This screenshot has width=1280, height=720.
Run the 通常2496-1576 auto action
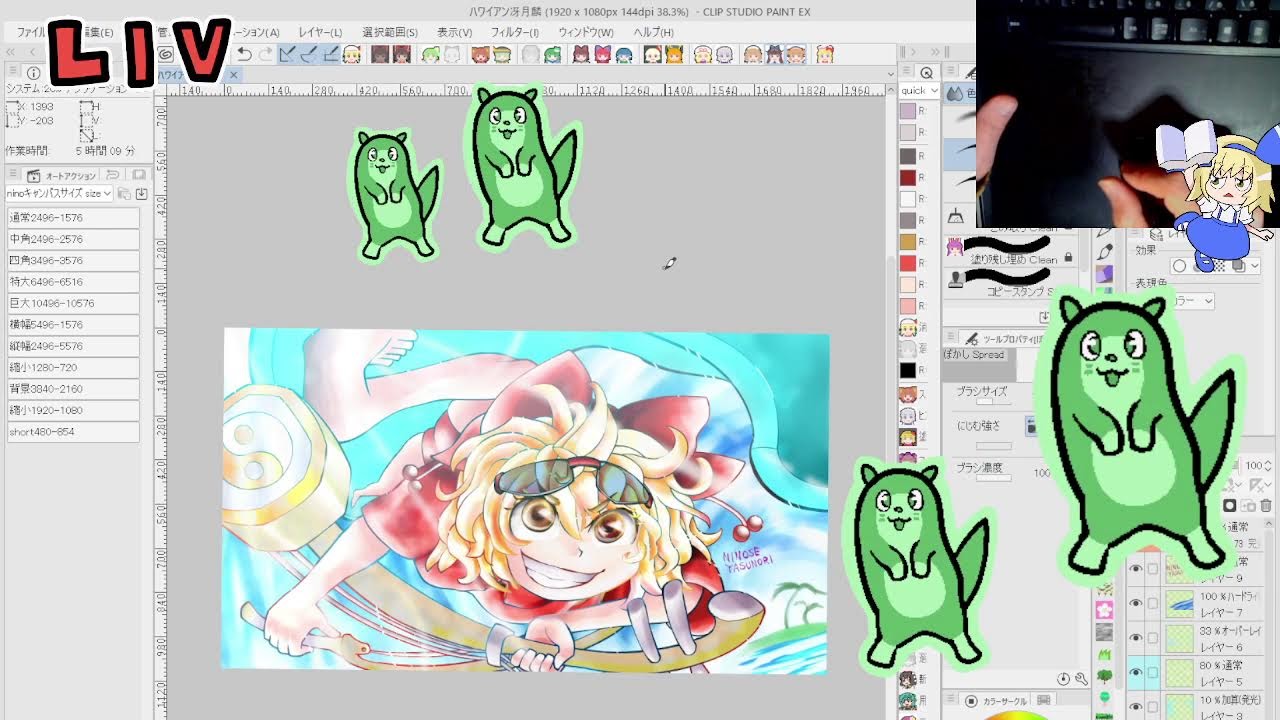(x=72, y=218)
